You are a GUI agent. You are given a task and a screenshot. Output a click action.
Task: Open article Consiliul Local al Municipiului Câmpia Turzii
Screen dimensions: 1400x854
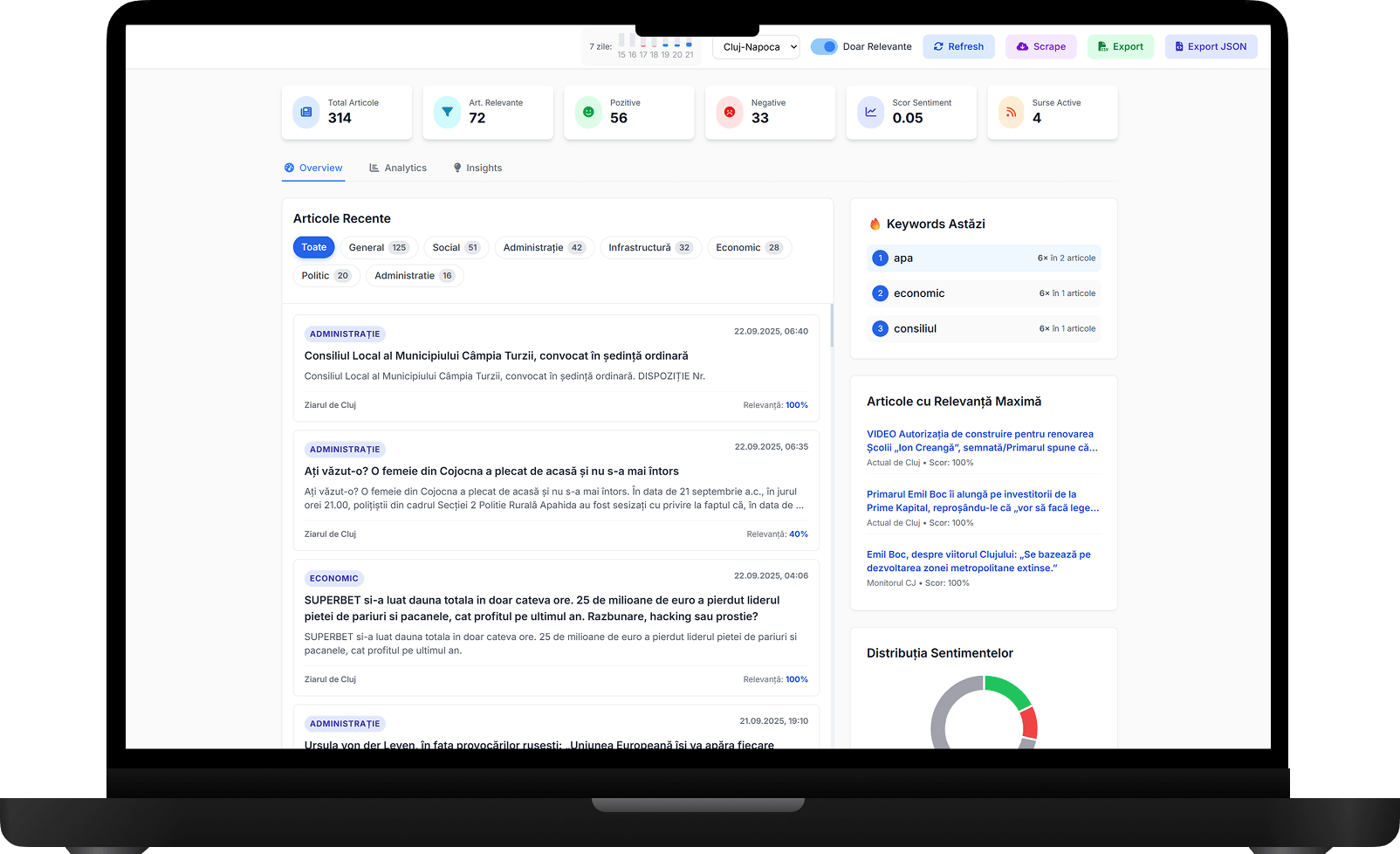(x=496, y=355)
